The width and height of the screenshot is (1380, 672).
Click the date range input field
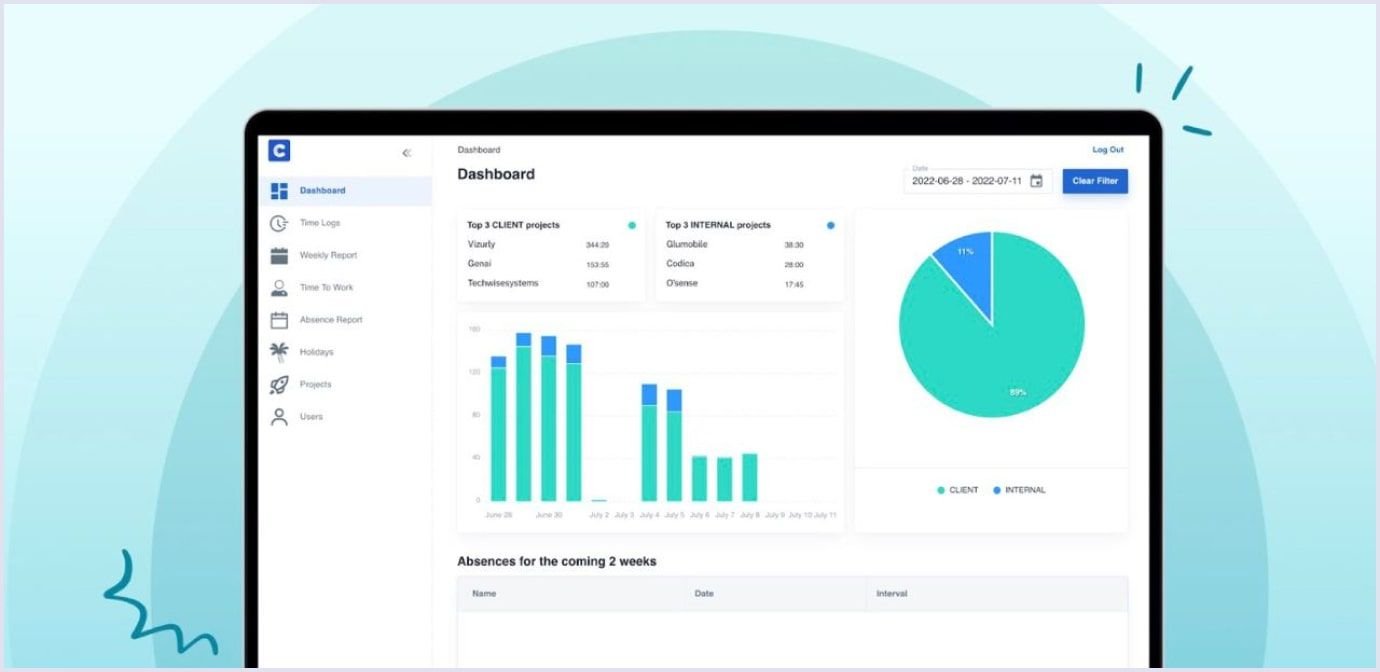click(978, 181)
